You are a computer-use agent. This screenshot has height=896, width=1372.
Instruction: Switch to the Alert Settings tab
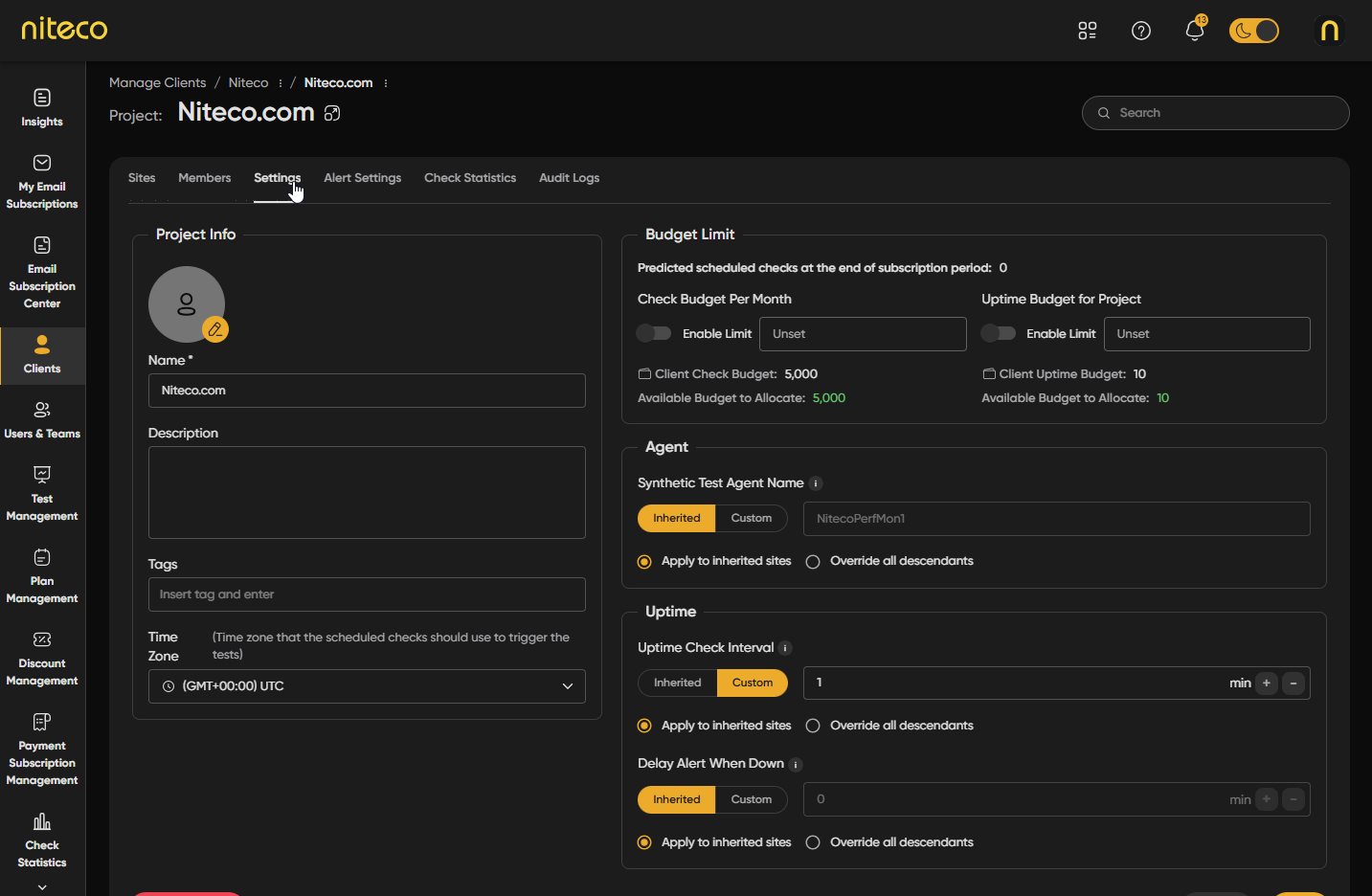(362, 178)
